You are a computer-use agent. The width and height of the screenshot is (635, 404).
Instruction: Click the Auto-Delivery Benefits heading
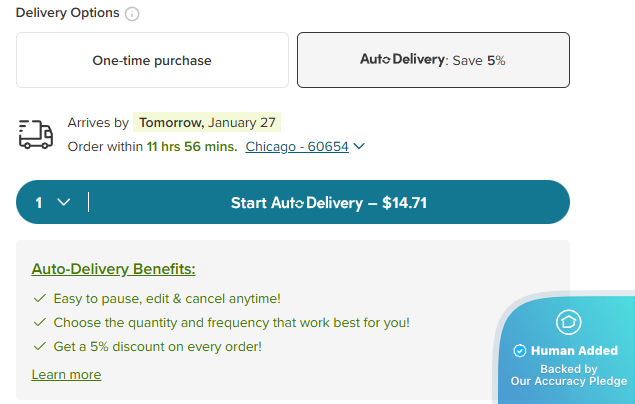pyautogui.click(x=113, y=268)
